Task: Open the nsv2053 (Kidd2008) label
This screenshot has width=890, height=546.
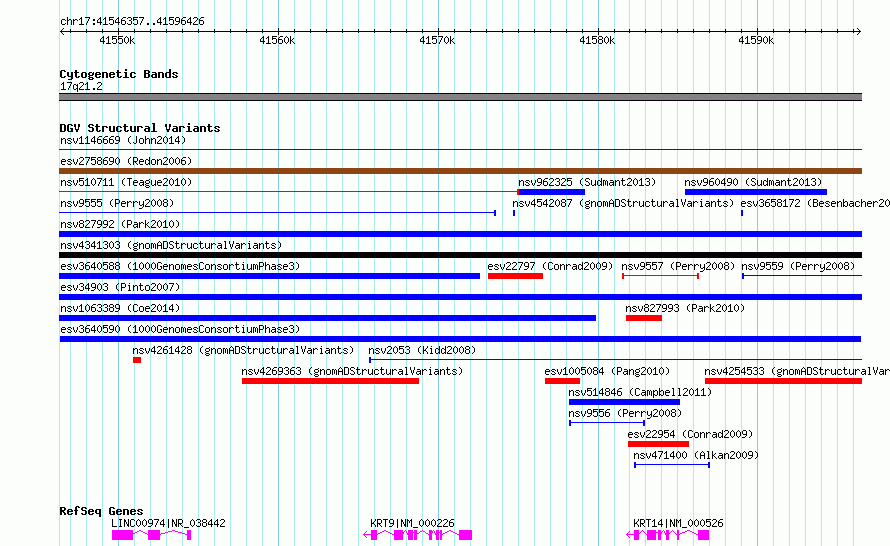Action: (422, 350)
